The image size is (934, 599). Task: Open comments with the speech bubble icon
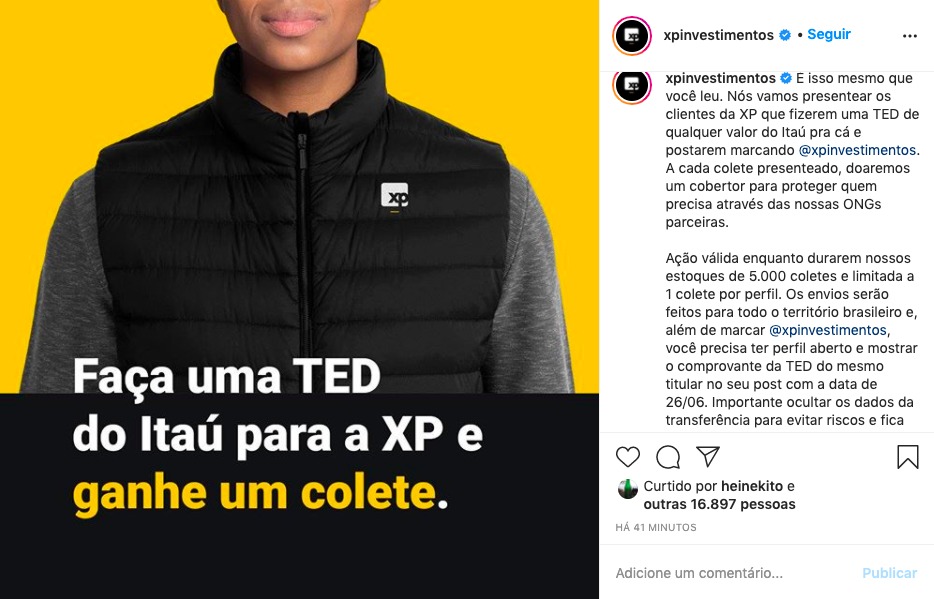tap(668, 457)
